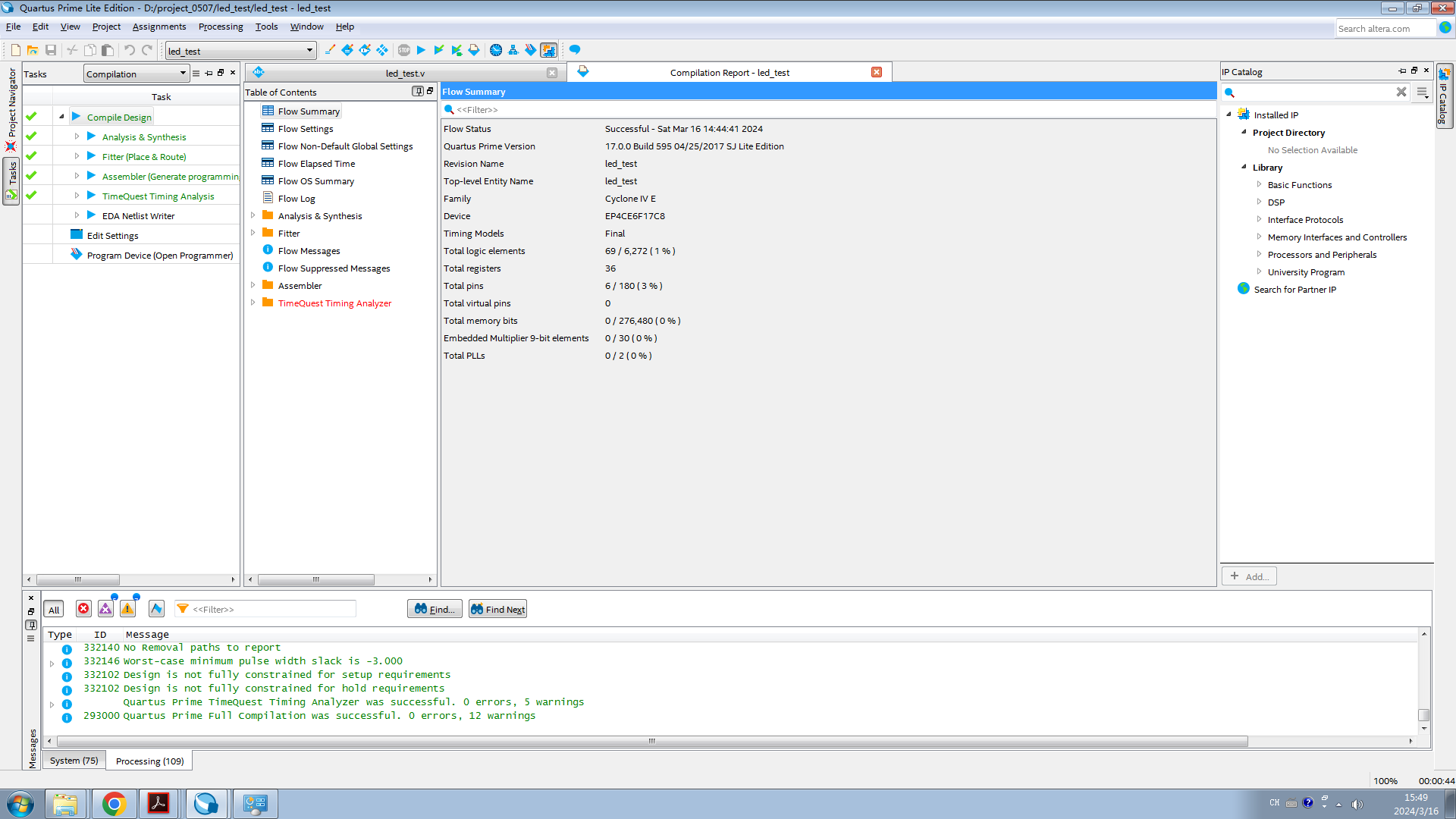Viewport: 1456px width, 819px height.
Task: Select Flow Messages report item
Action: [x=309, y=250]
